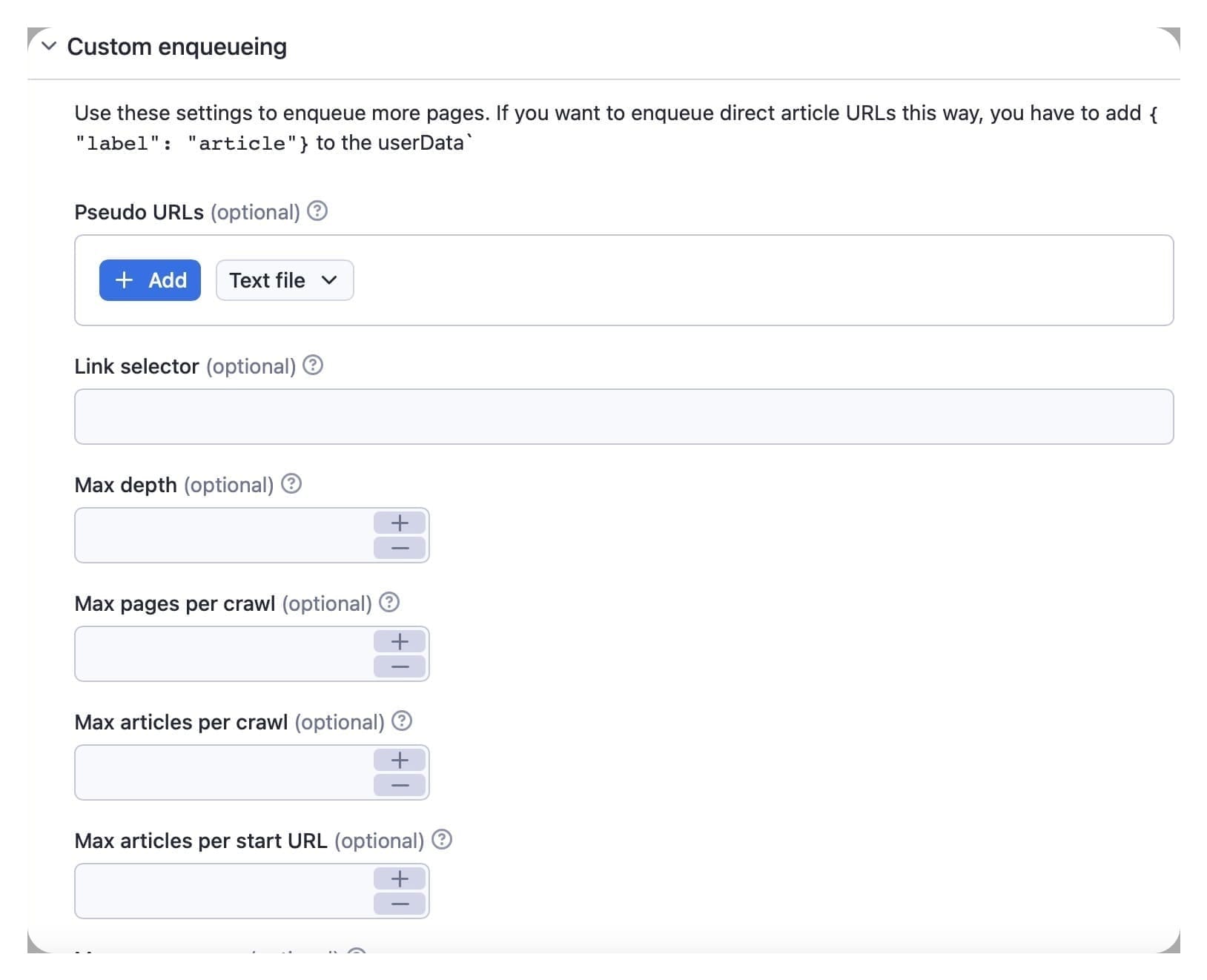1207x980 pixels.
Task: Open the Pseudo URLs help tooltip
Action: (x=317, y=212)
